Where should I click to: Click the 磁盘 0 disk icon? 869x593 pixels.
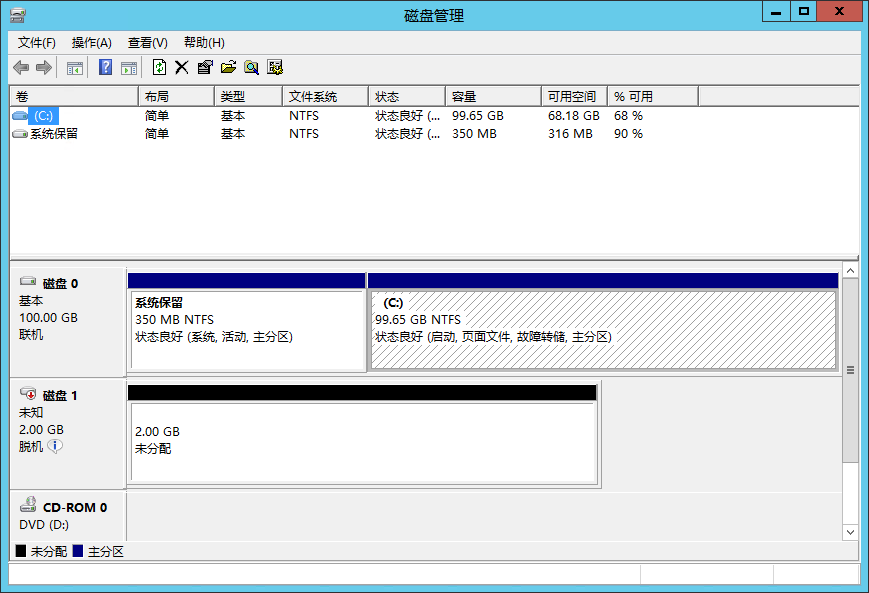(28, 281)
